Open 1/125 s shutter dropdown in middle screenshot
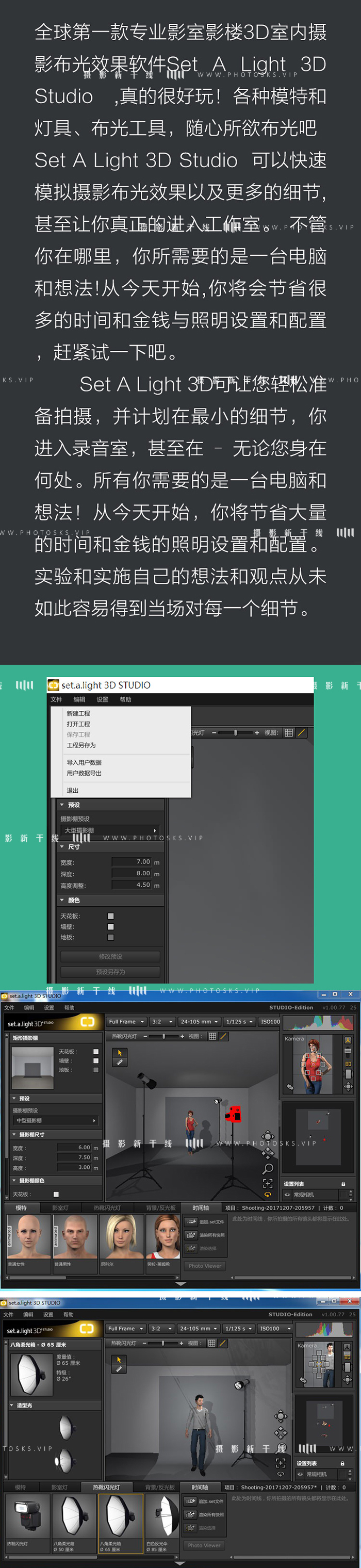This screenshot has height=1568, width=361. tap(239, 1021)
